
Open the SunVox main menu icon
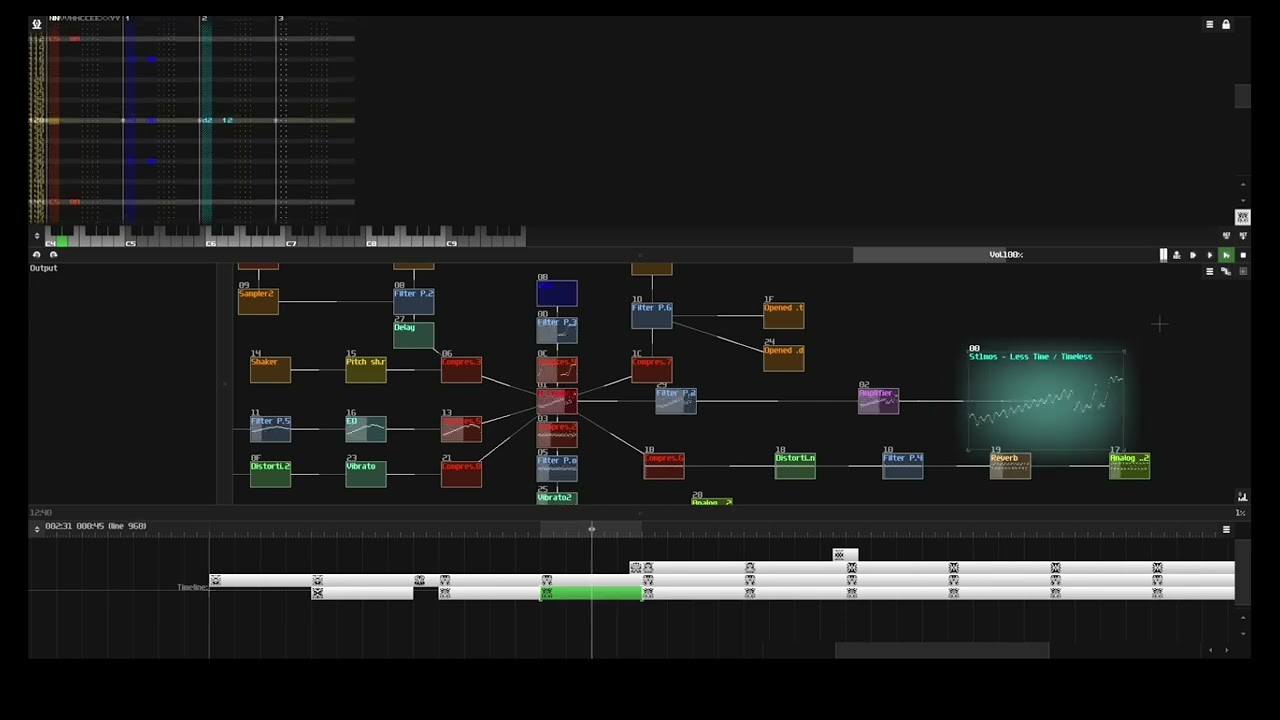(x=37, y=24)
